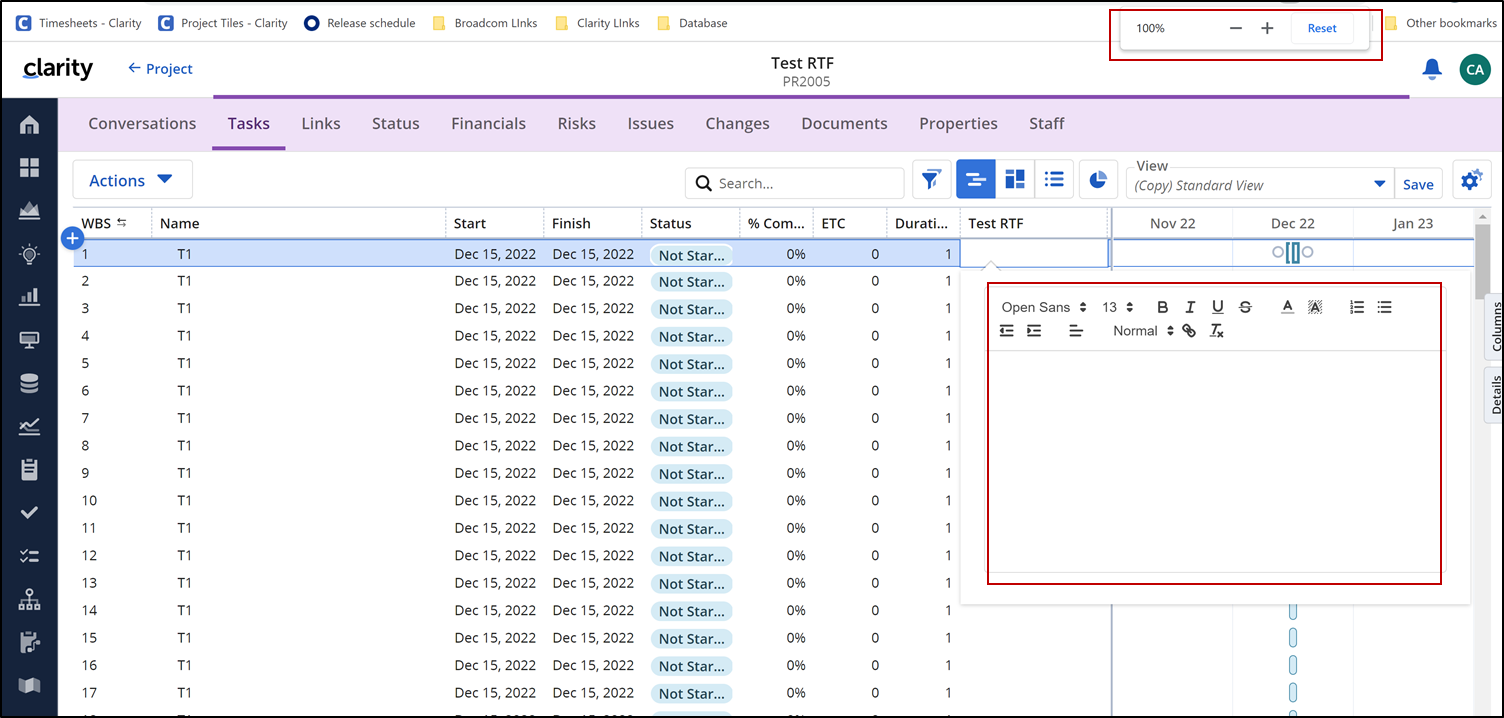Click the task search input field
This screenshot has height=718, width=1504.
pos(805,184)
